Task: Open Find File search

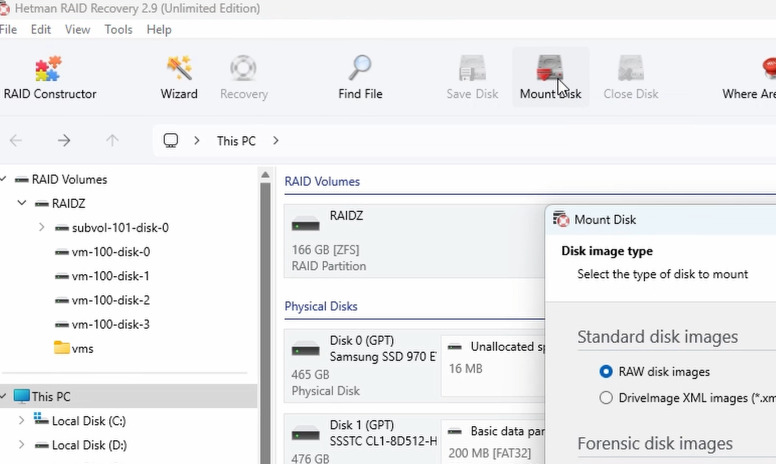Action: [x=360, y=78]
